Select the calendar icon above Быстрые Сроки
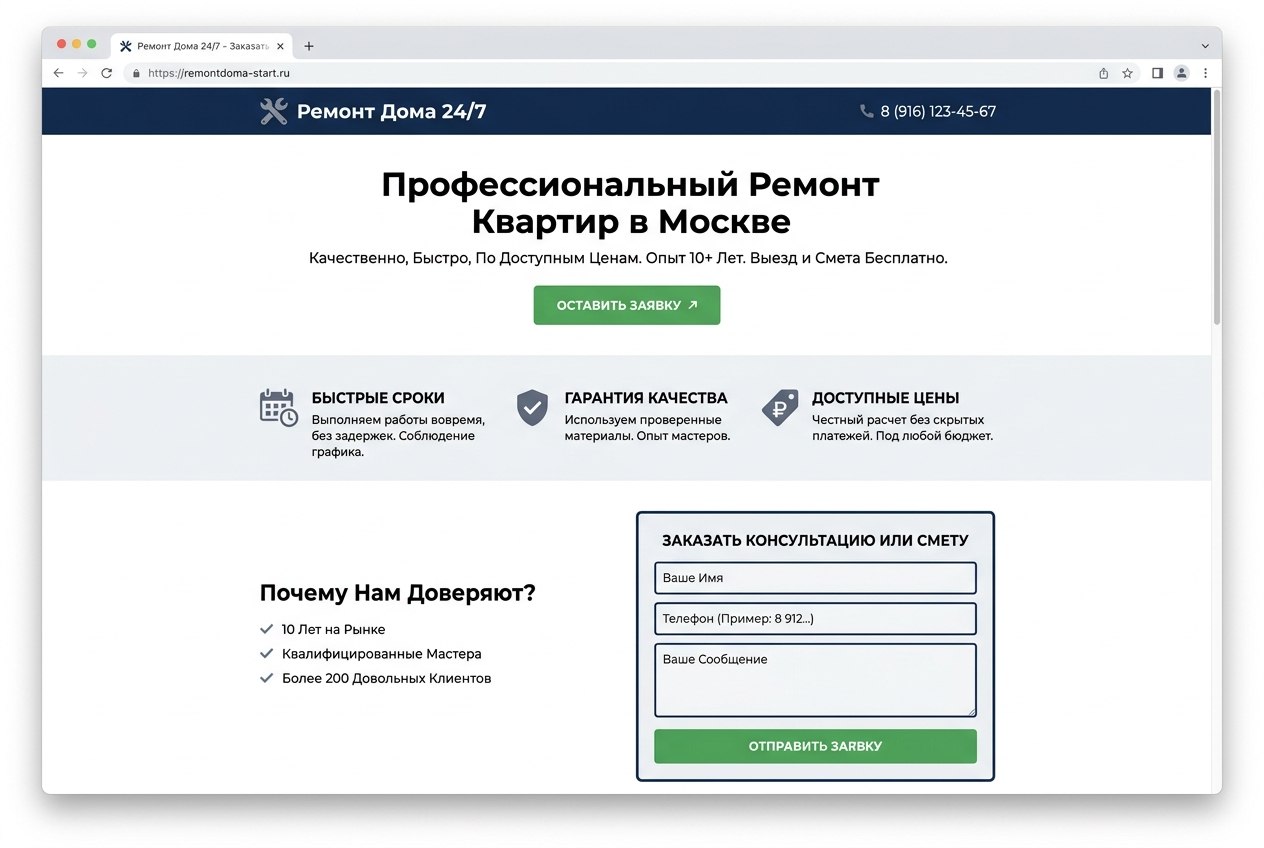1264x848 pixels. [277, 406]
